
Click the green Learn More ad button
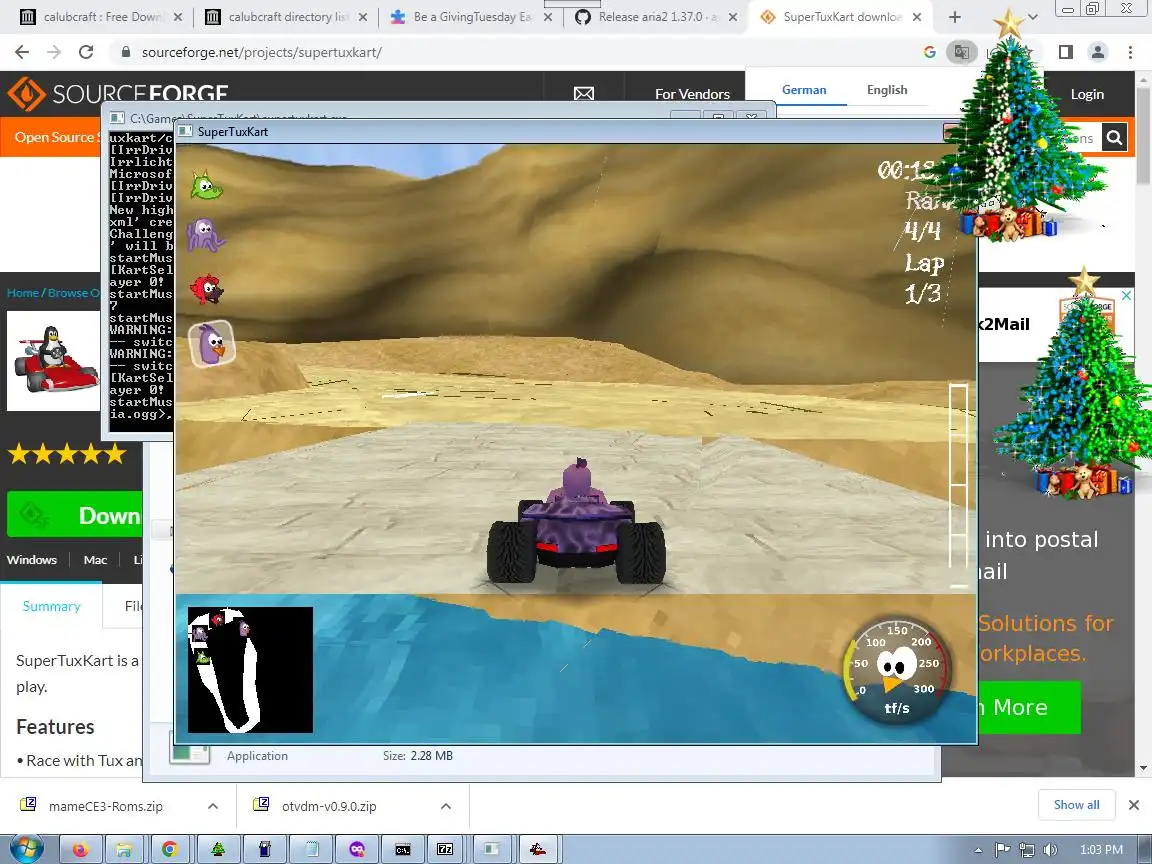coord(1029,708)
